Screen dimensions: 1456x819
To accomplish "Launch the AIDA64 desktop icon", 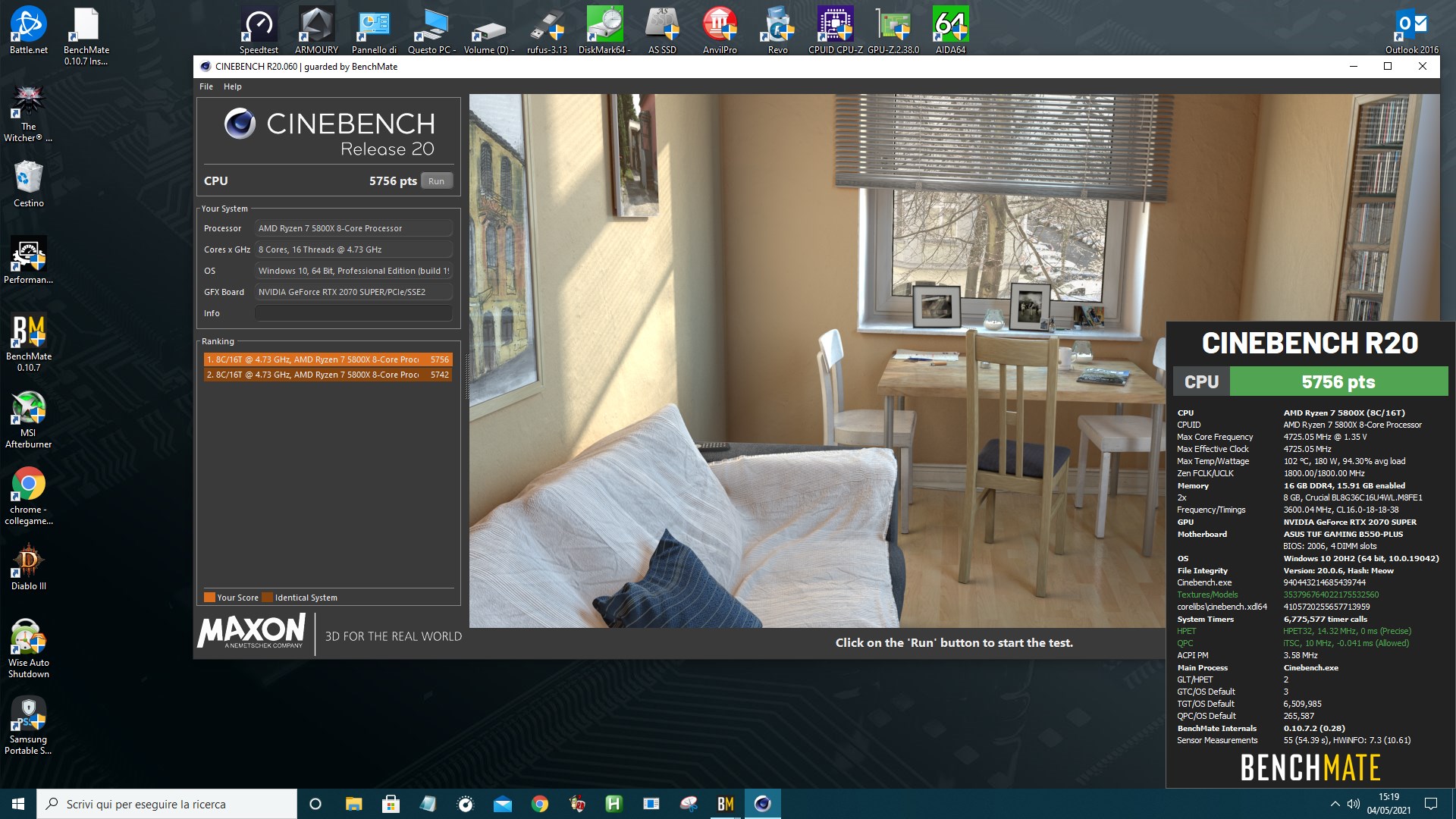I will coord(950,30).
